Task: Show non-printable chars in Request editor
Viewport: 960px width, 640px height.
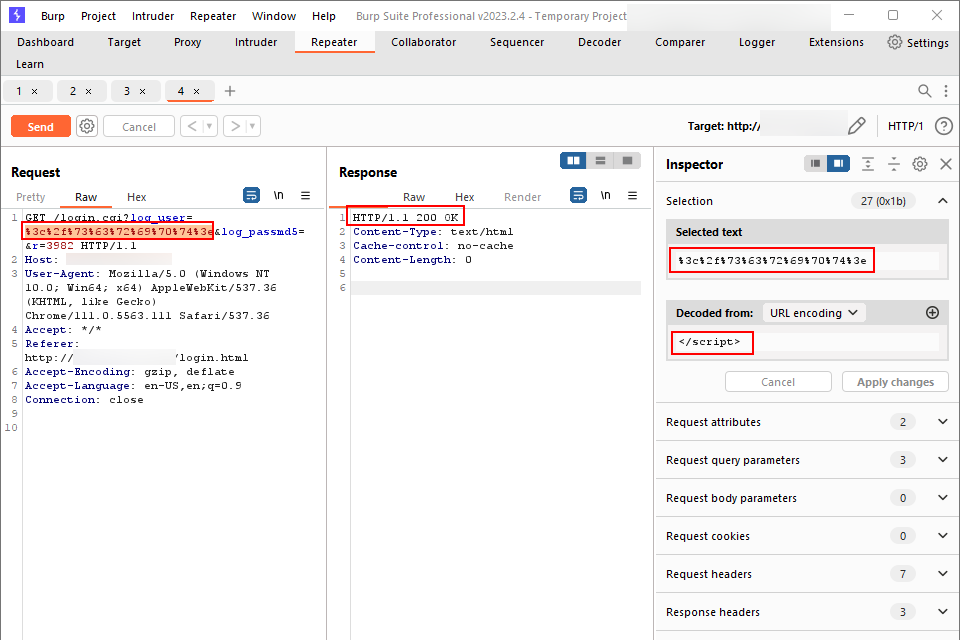Action: (x=279, y=195)
